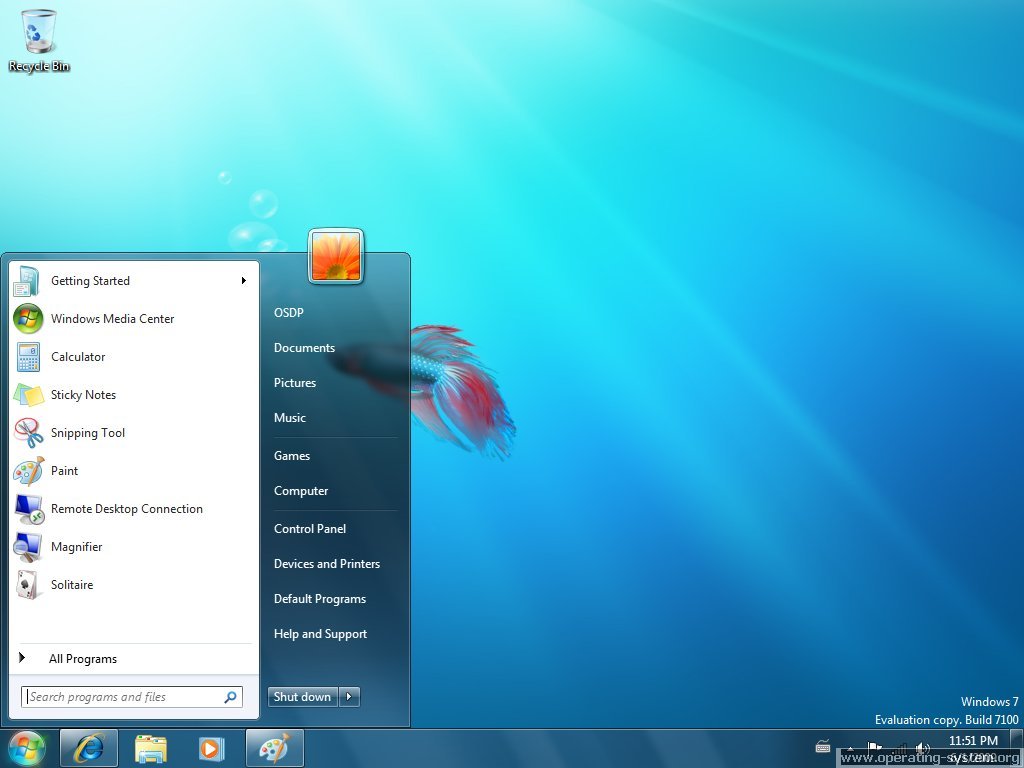The width and height of the screenshot is (1024, 768).
Task: Open Internet Explorer from the taskbar
Action: (88, 747)
